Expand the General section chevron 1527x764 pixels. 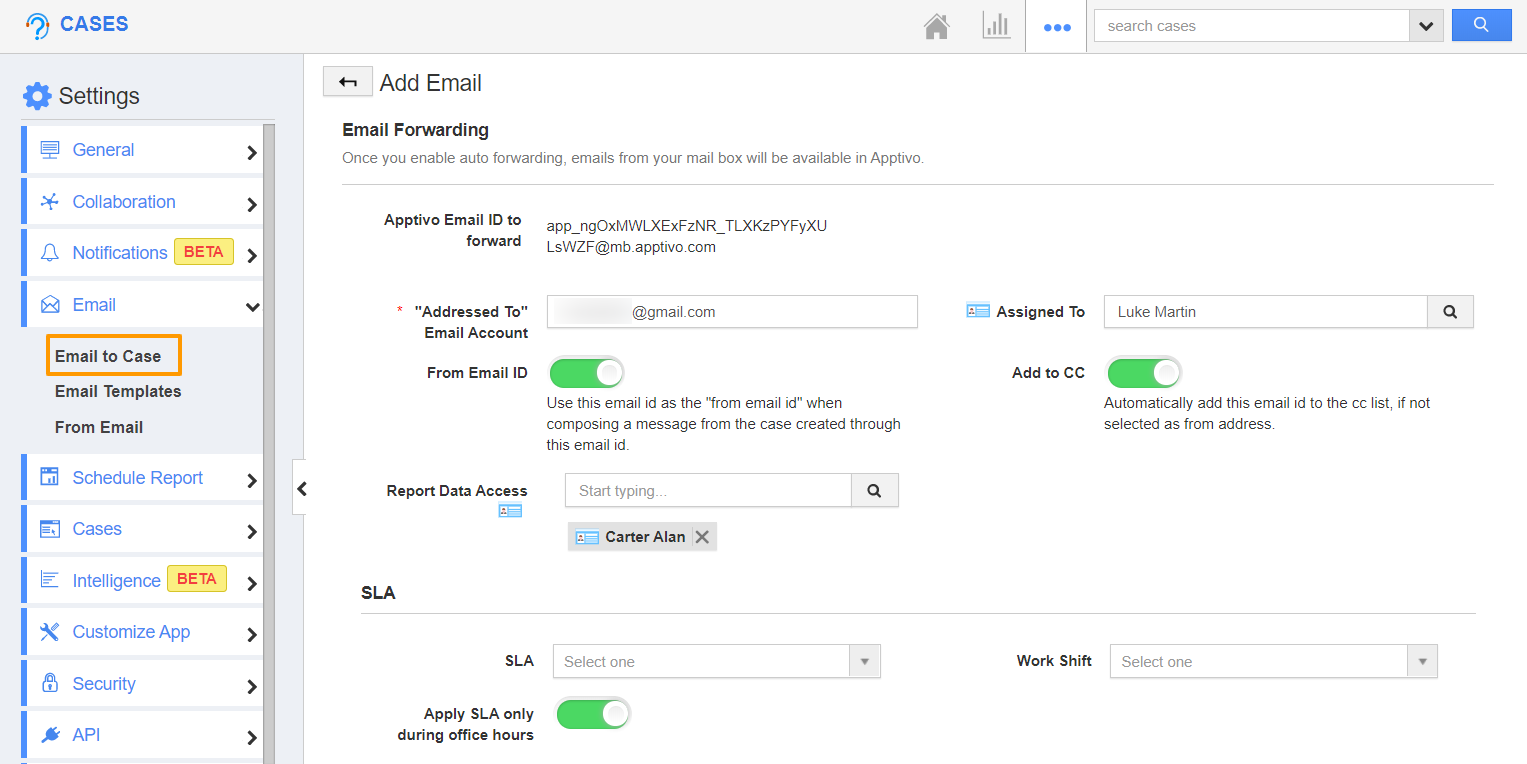click(x=251, y=153)
